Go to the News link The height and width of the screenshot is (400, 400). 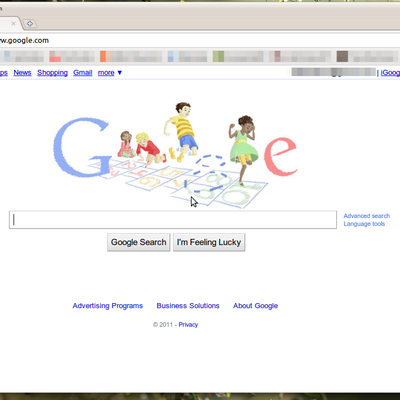22,73
